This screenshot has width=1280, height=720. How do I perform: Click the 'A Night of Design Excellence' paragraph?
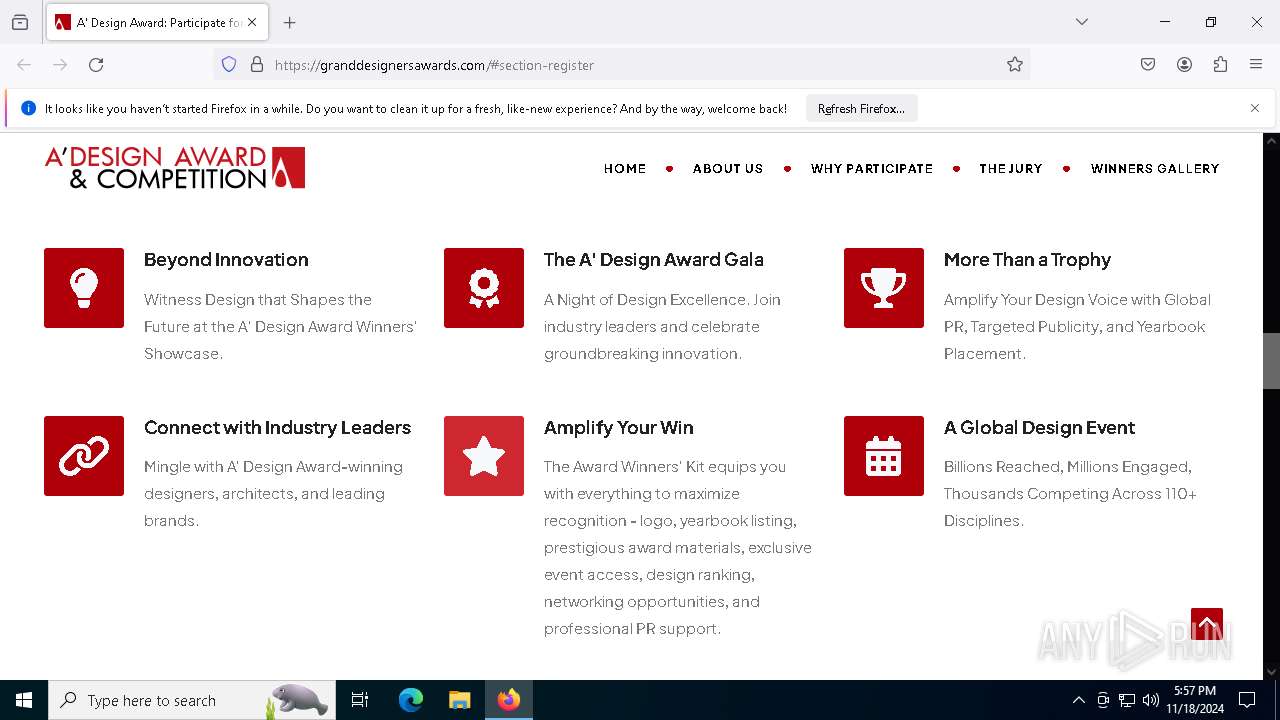662,326
